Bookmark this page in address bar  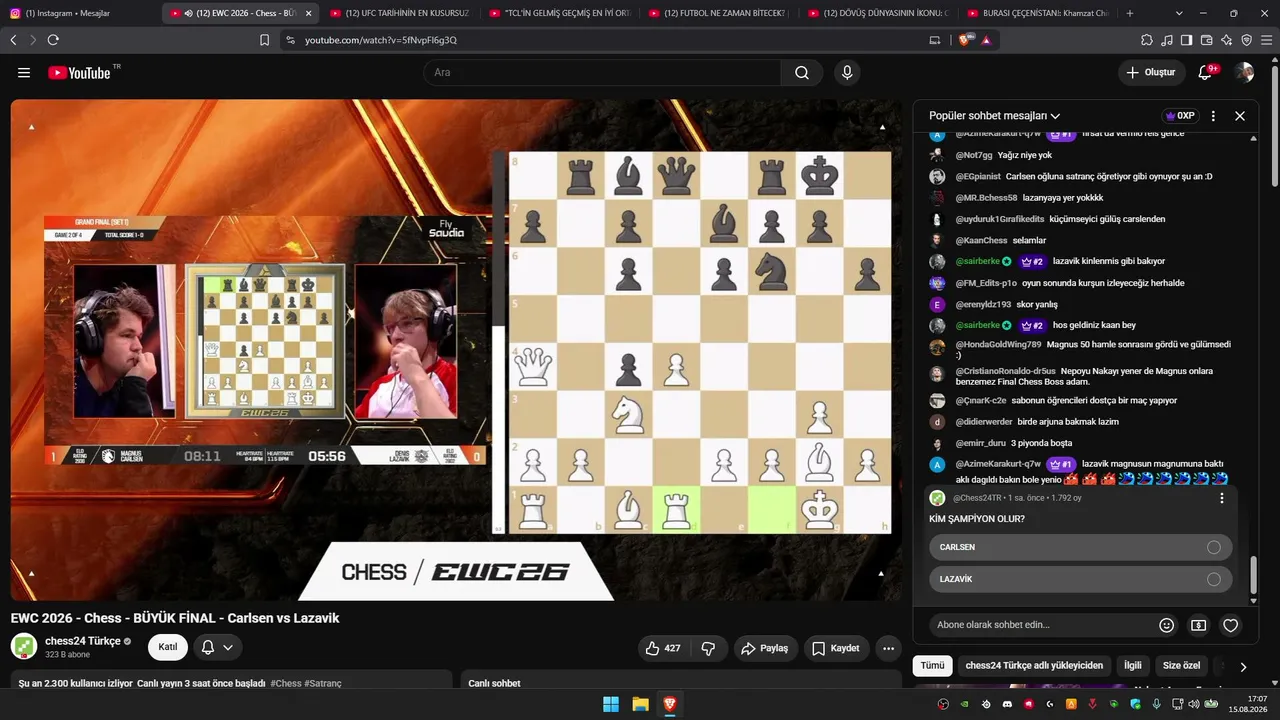tap(264, 40)
